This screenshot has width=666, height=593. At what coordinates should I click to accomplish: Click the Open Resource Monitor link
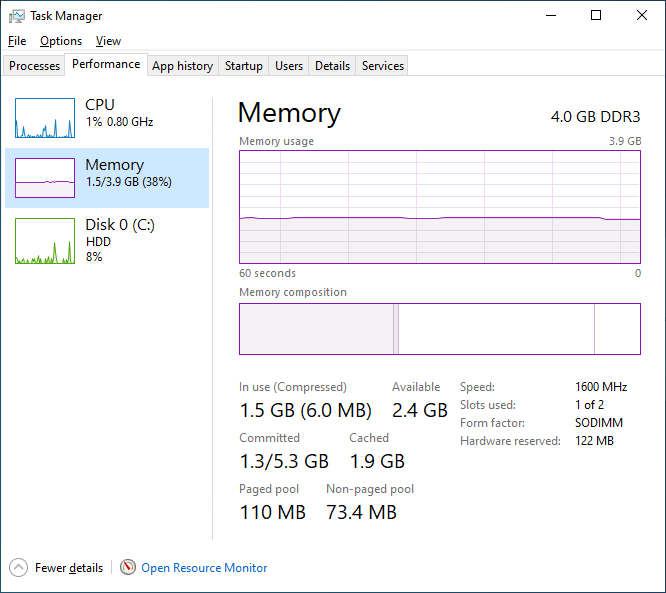pyautogui.click(x=204, y=568)
